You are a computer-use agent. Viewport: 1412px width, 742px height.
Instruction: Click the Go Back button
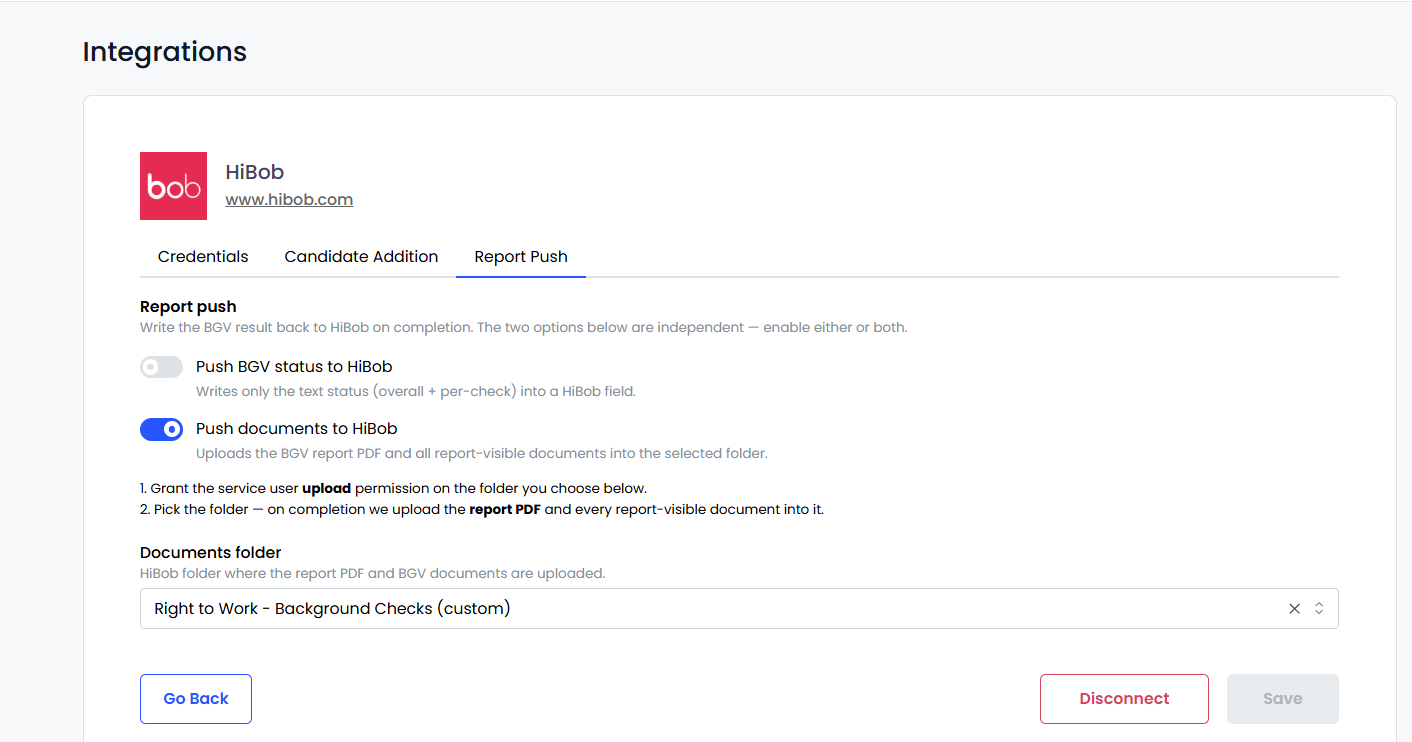[196, 699]
